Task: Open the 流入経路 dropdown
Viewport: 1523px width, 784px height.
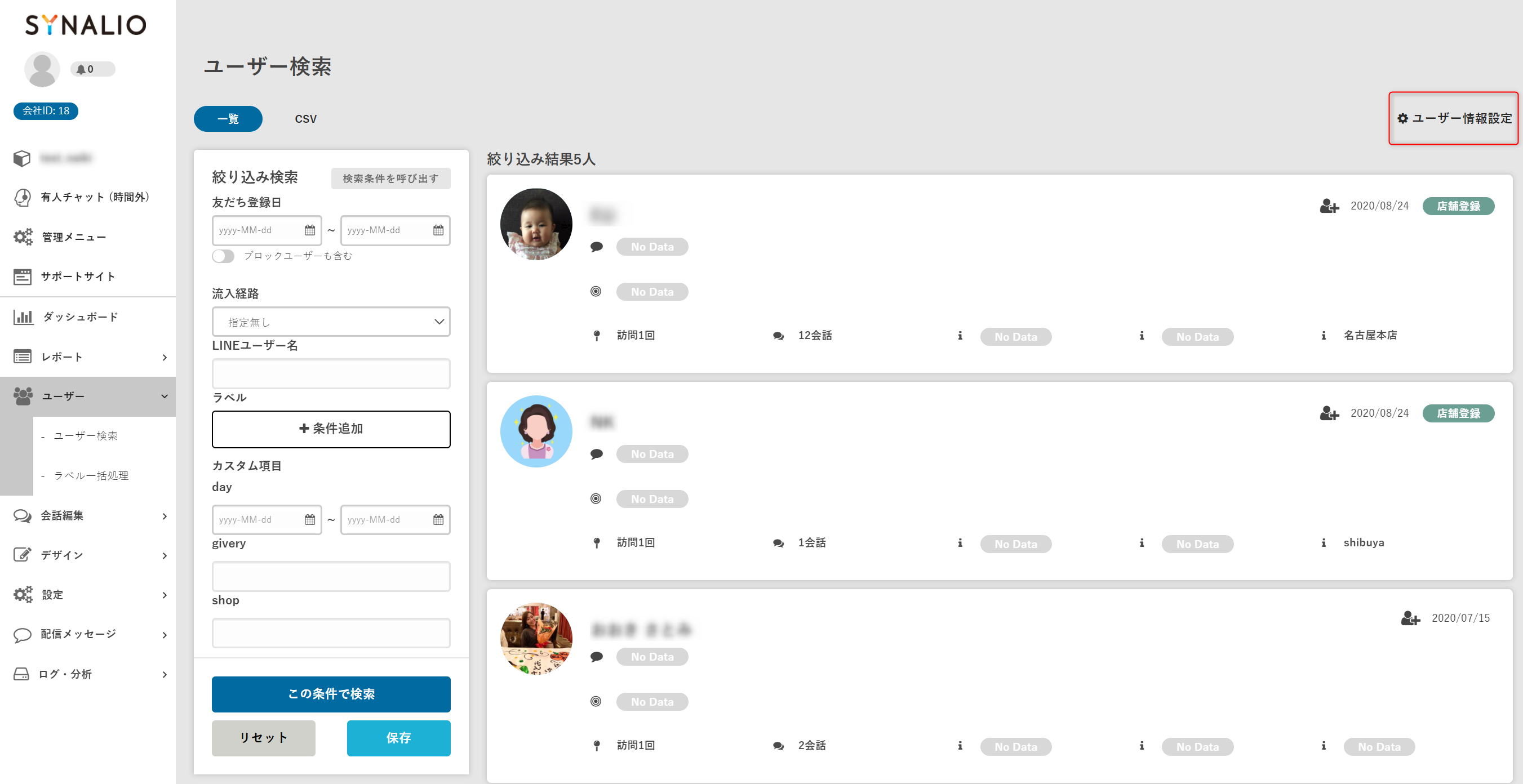Action: [x=331, y=322]
